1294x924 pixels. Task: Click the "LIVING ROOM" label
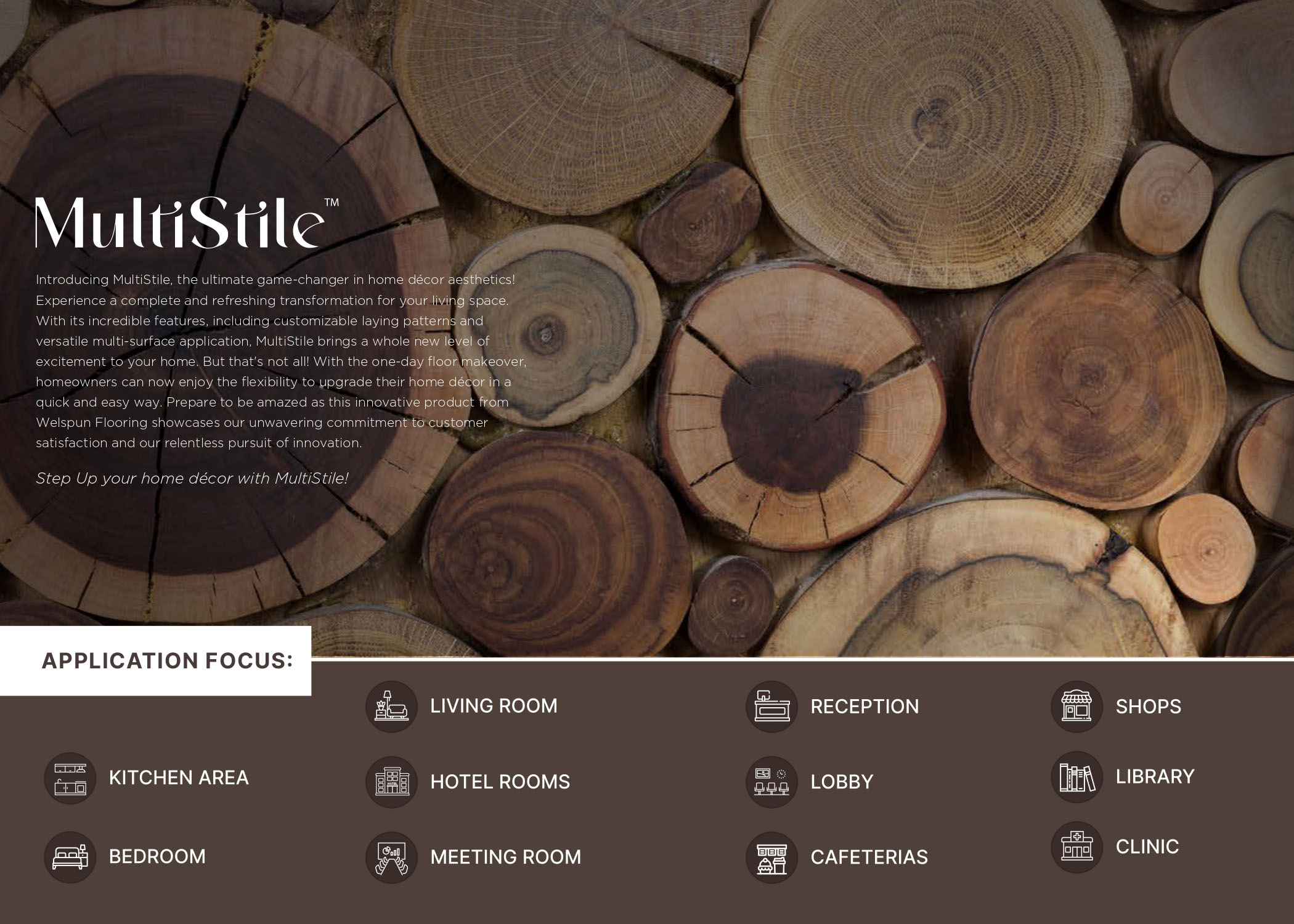pyautogui.click(x=494, y=706)
